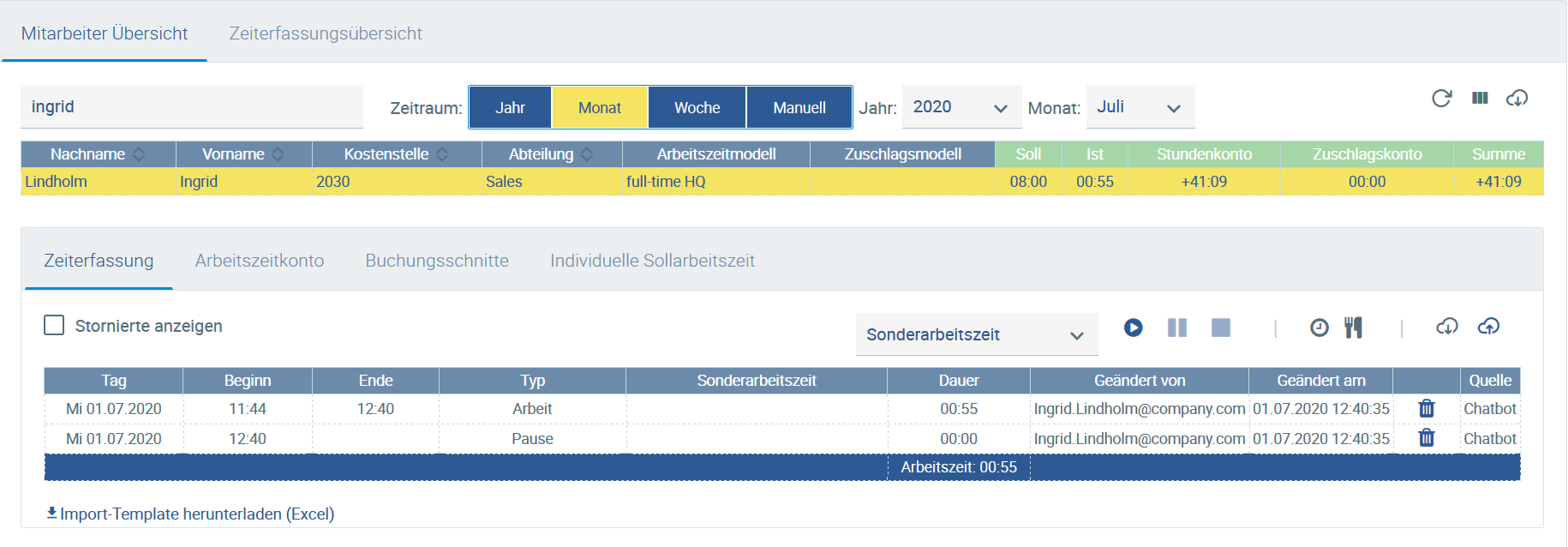Select Manuell time range
The height and width of the screenshot is (547, 1568).
(x=799, y=108)
